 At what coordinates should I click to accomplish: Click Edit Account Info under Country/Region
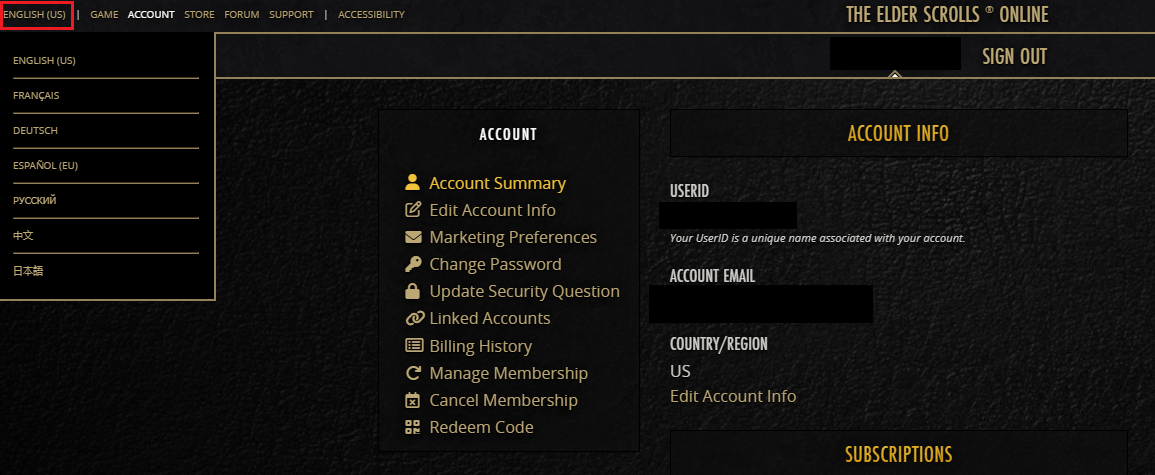tap(733, 396)
